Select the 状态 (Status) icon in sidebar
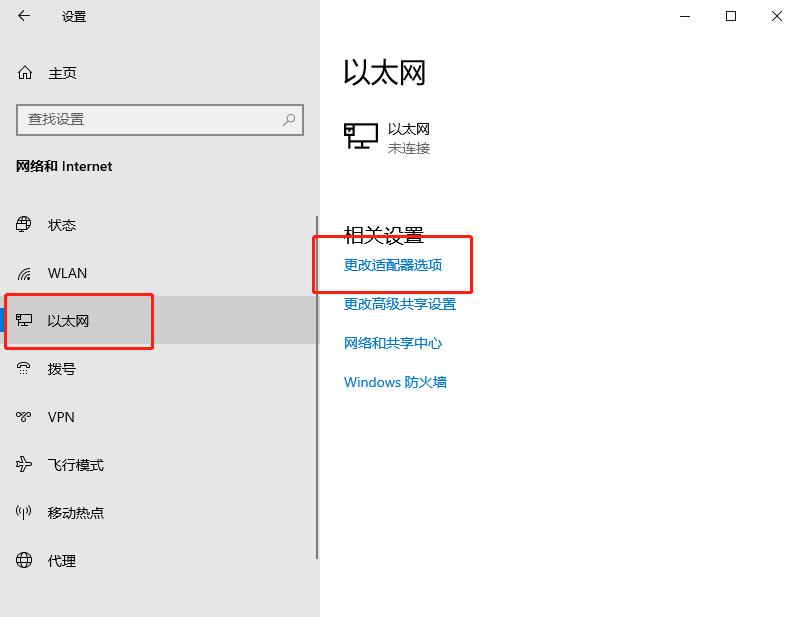 tap(25, 225)
